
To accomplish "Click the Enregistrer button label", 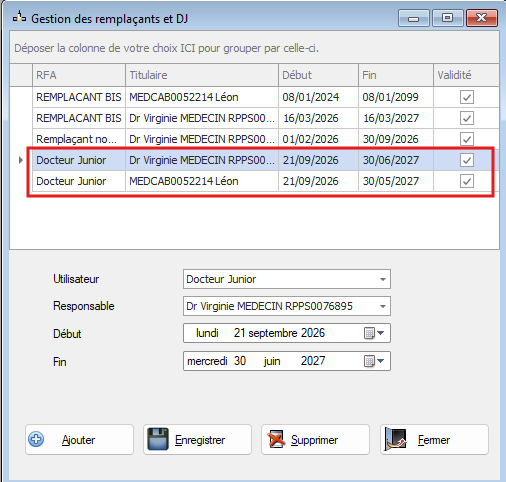I will coord(200,440).
